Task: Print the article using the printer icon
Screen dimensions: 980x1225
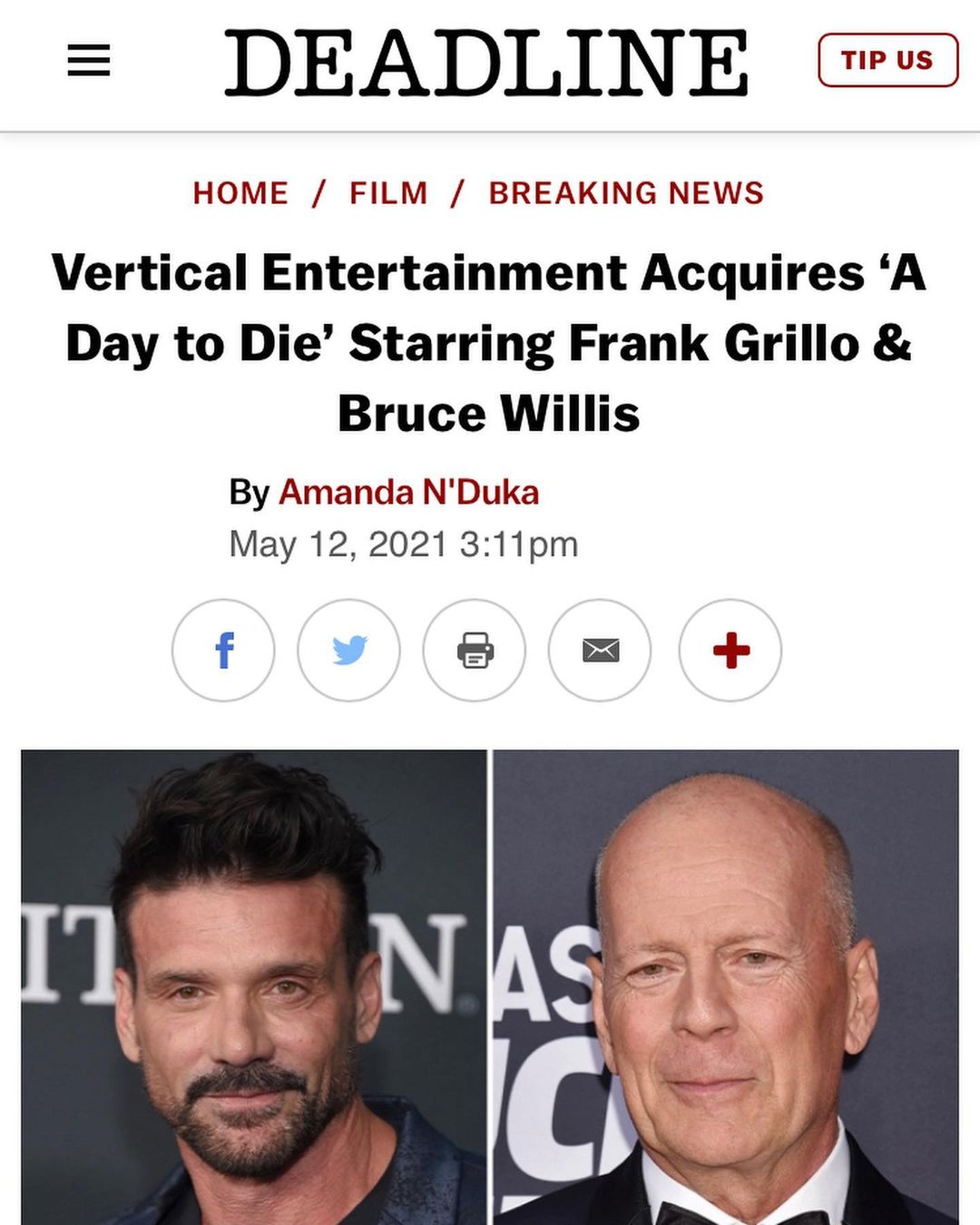Action: point(475,650)
